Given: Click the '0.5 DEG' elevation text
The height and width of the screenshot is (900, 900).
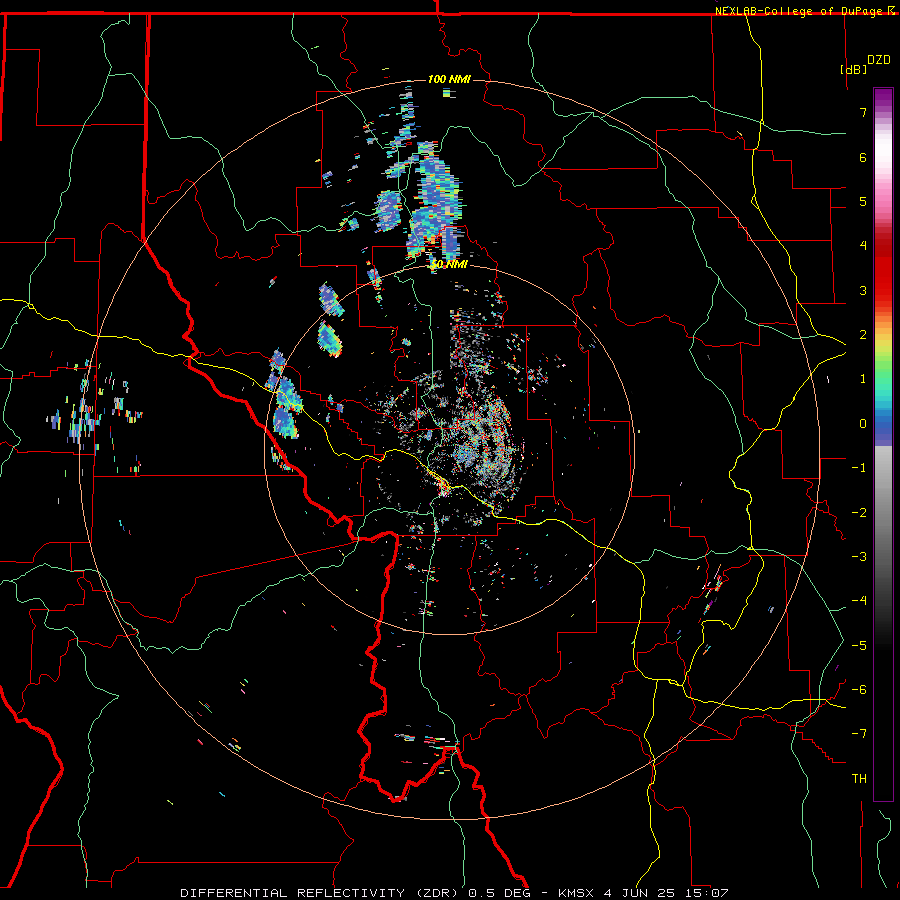Looking at the screenshot, I should tap(499, 893).
